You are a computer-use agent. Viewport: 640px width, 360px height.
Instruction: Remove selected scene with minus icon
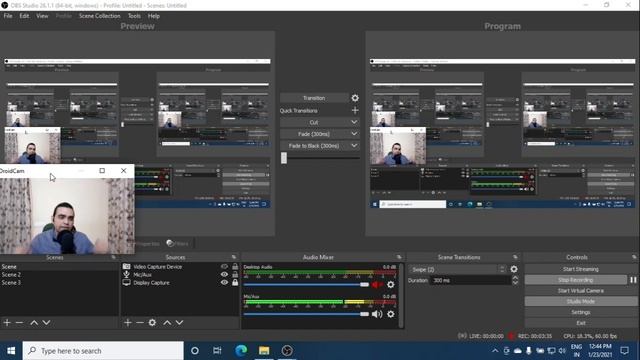[x=19, y=322]
